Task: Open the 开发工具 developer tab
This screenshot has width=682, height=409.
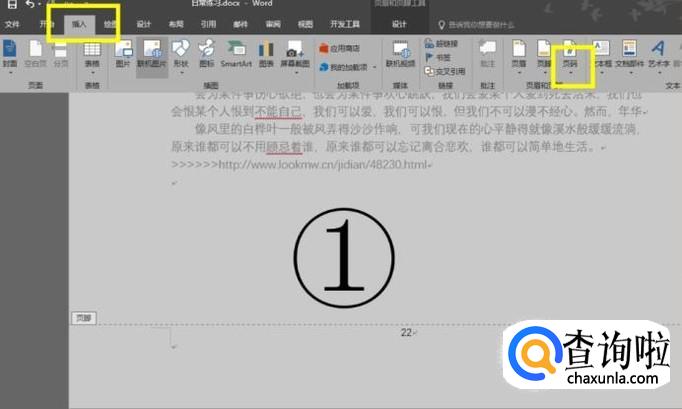Action: (345, 24)
